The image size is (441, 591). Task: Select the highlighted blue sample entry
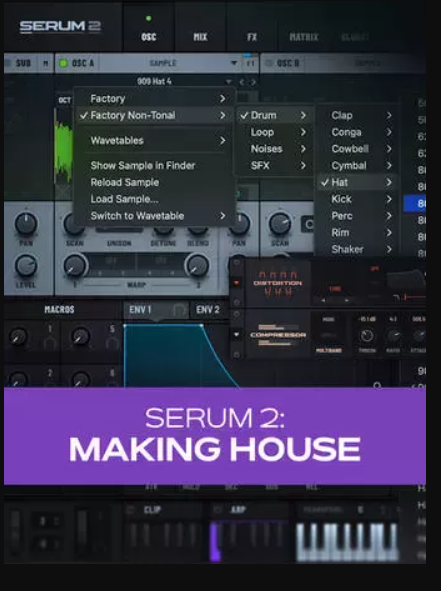coord(415,204)
